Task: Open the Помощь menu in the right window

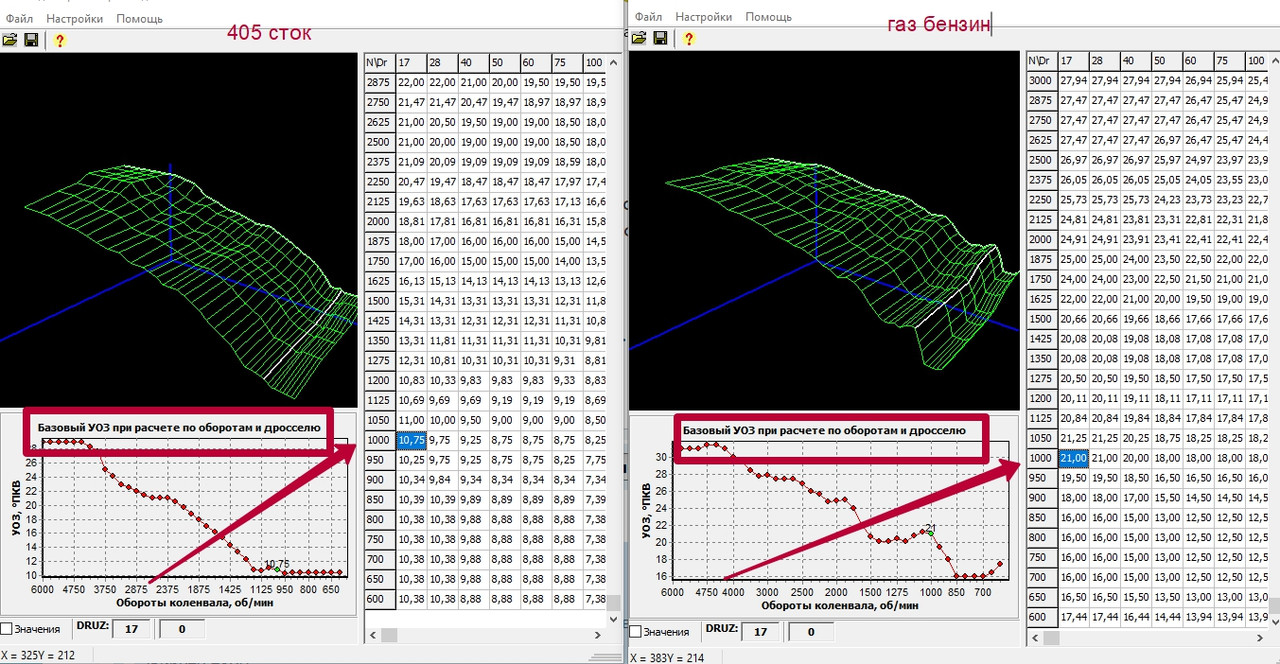Action: [x=768, y=17]
